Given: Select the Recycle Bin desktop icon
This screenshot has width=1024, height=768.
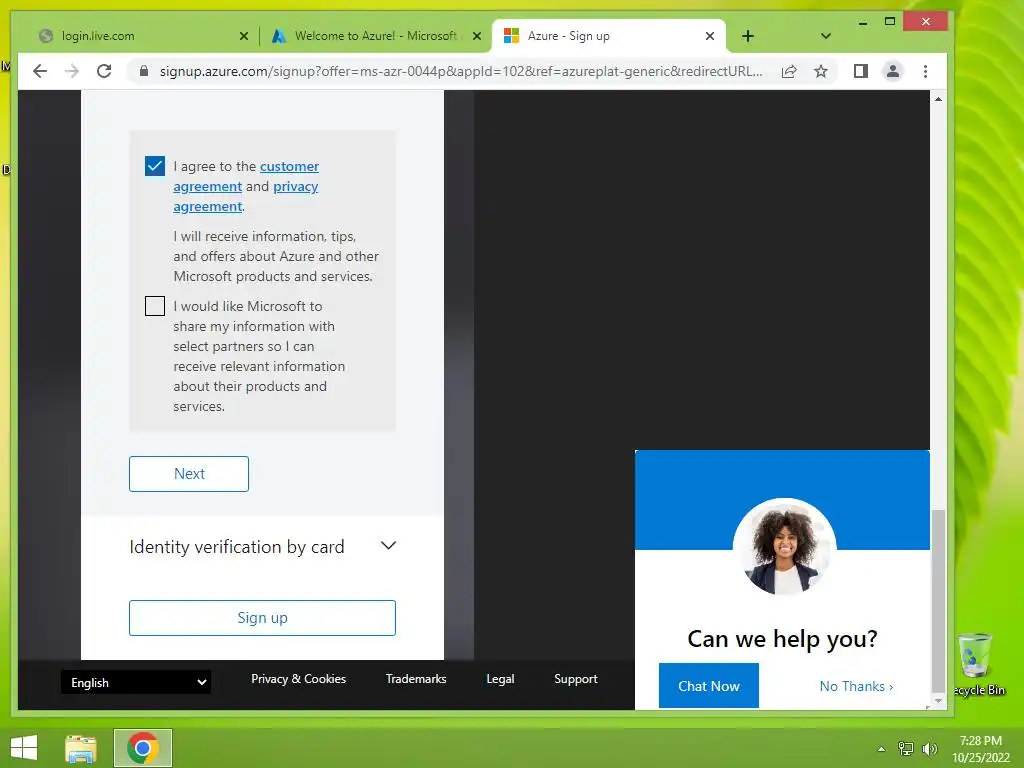Looking at the screenshot, I should point(978,665).
